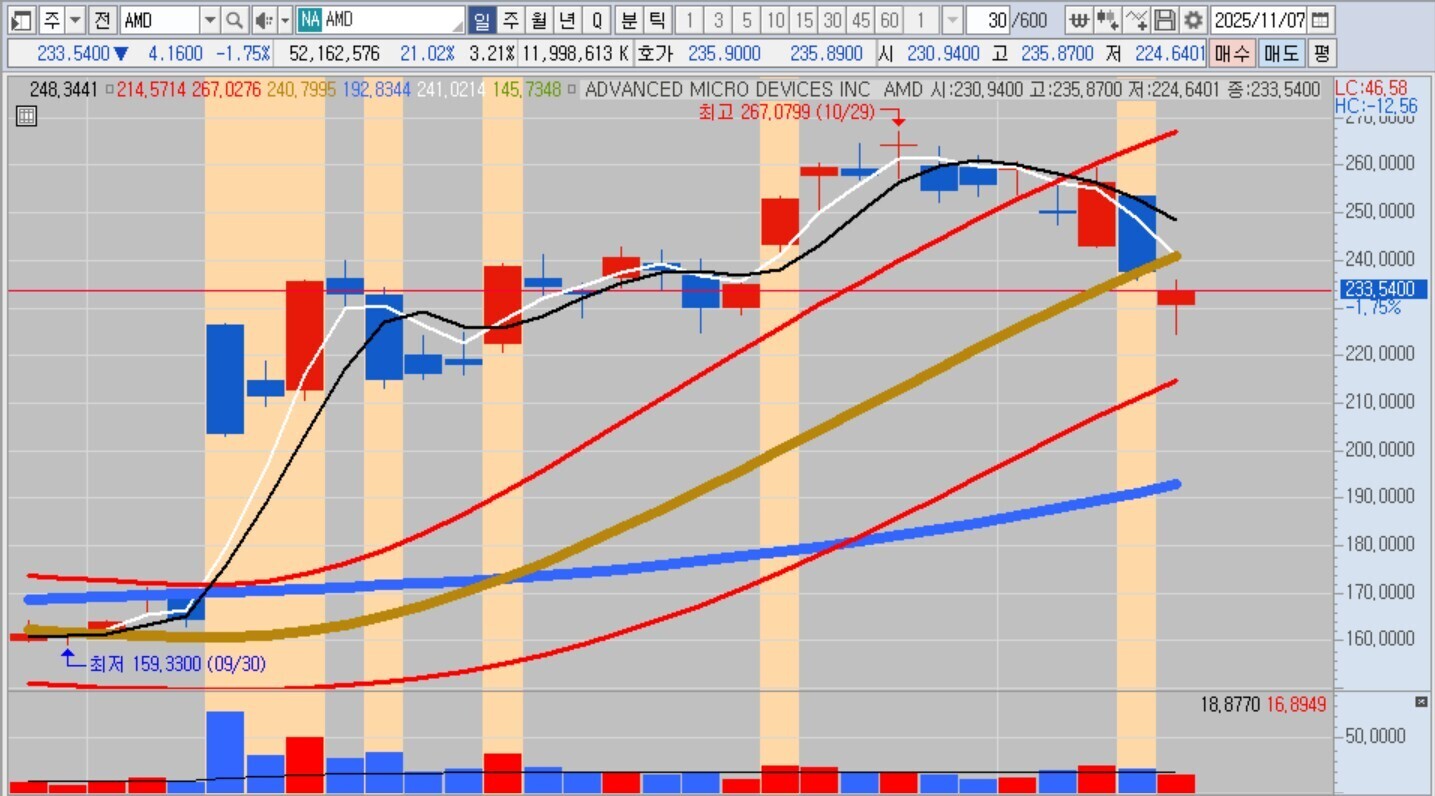The height and width of the screenshot is (796, 1435).
Task: Click the NA AMD stock name box
Action: (381, 19)
